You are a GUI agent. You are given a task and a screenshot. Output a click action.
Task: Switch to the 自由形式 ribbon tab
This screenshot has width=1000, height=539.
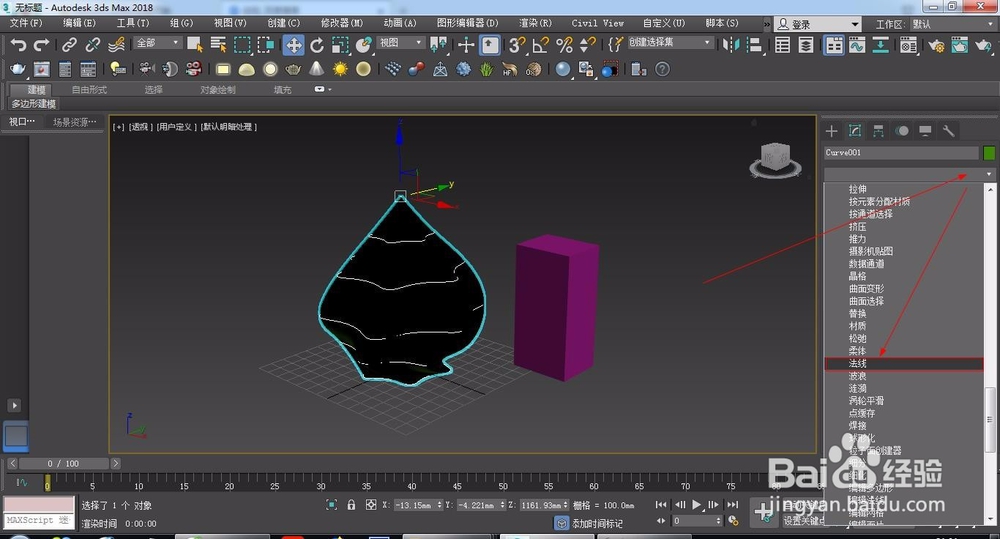(89, 90)
